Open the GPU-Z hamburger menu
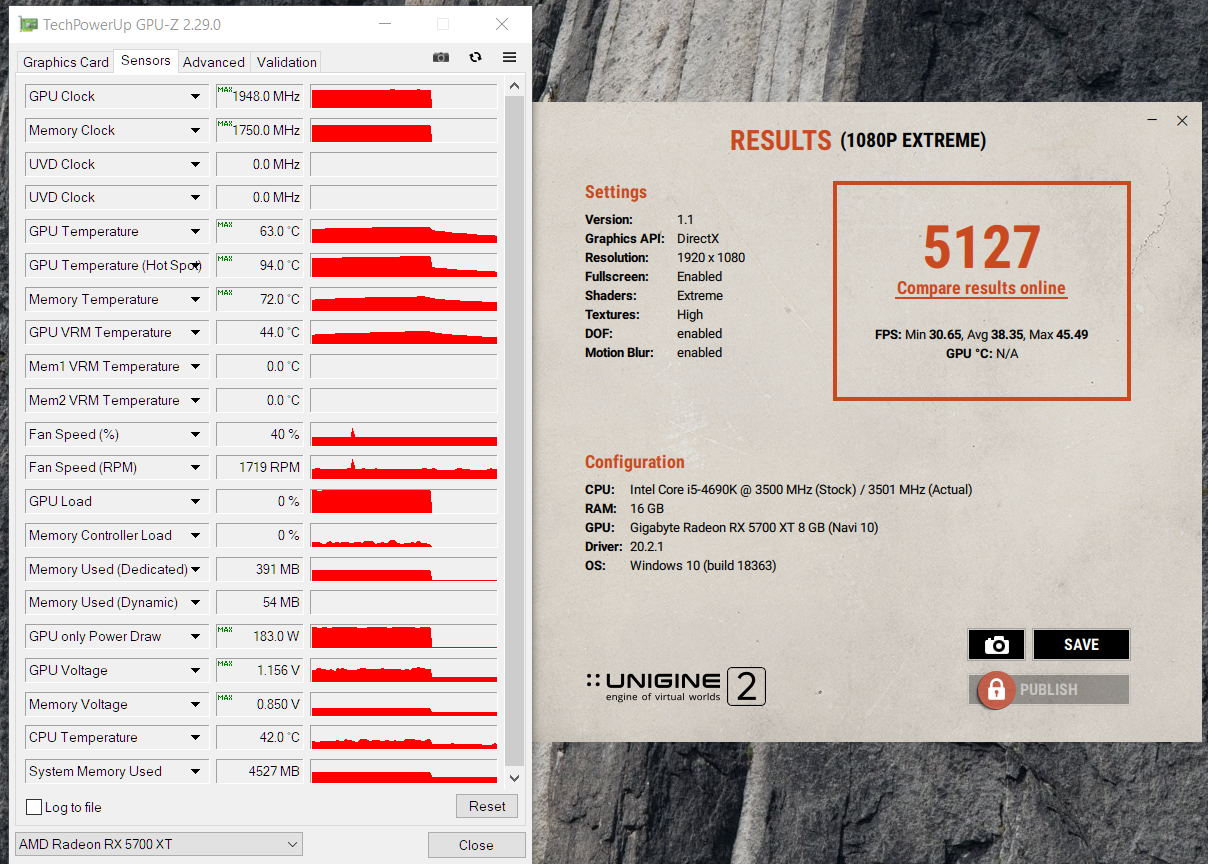 click(509, 58)
